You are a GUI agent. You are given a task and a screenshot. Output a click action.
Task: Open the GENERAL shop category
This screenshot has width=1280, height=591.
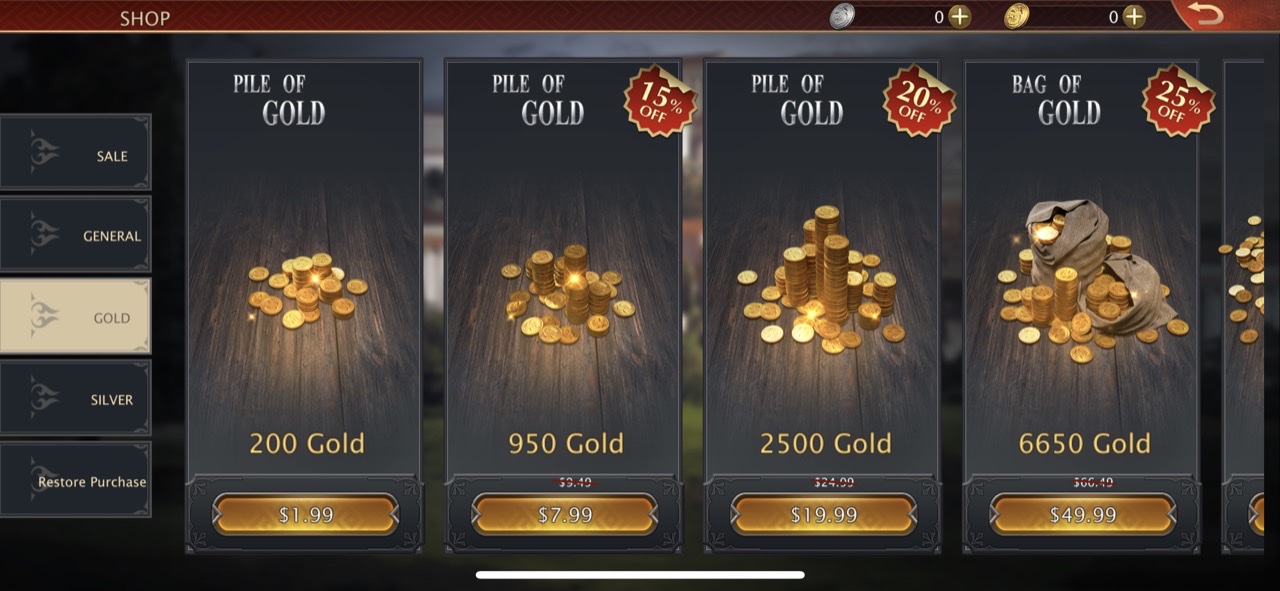tap(75, 234)
